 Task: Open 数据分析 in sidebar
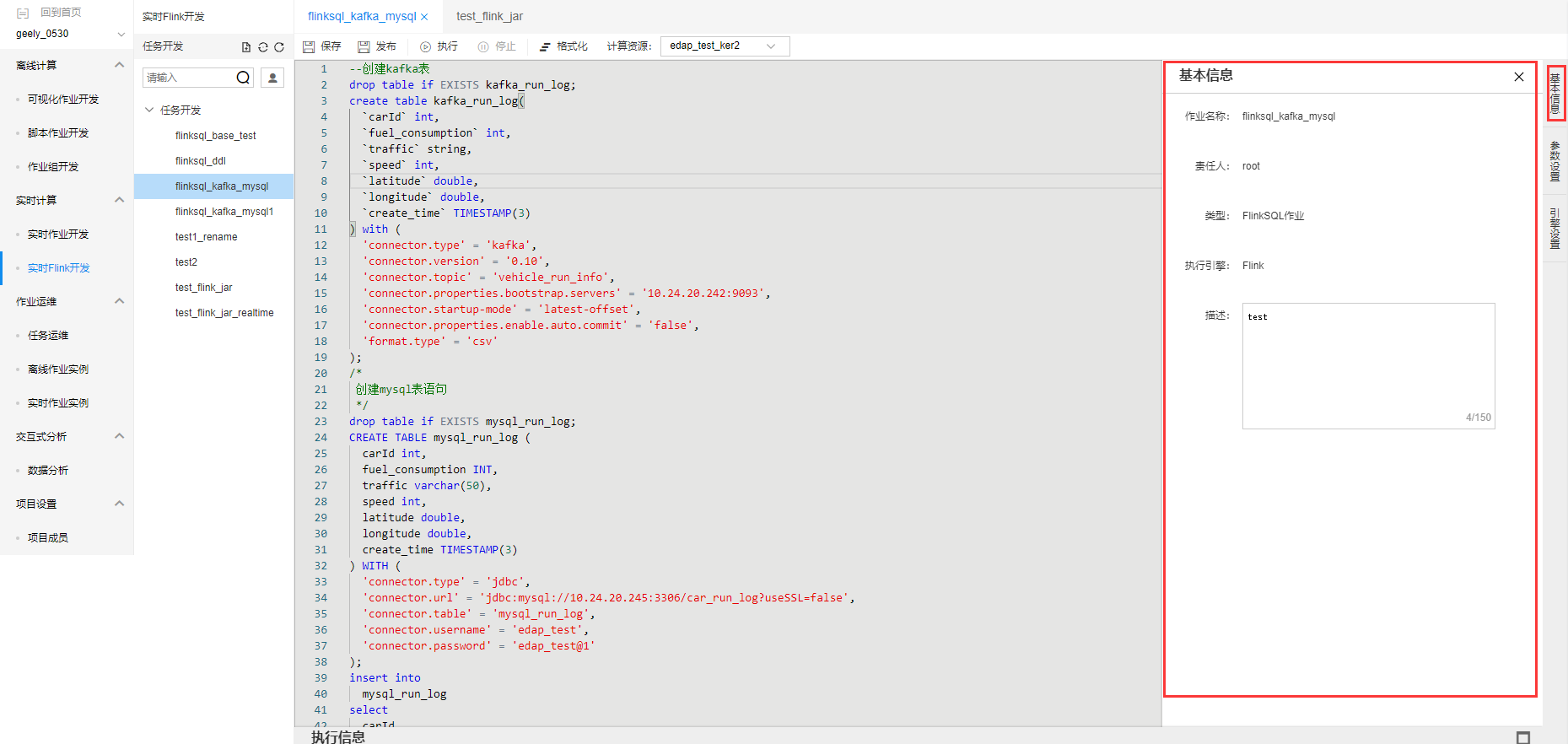point(48,471)
